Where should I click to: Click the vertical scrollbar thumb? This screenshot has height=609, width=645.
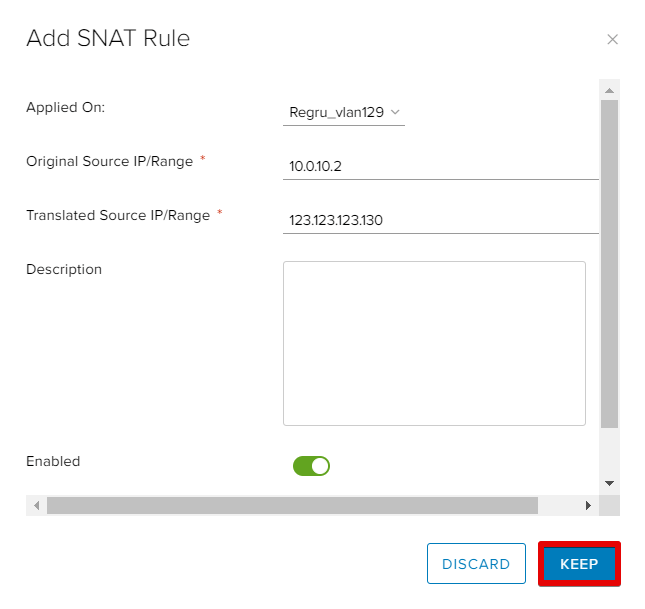click(x=610, y=264)
